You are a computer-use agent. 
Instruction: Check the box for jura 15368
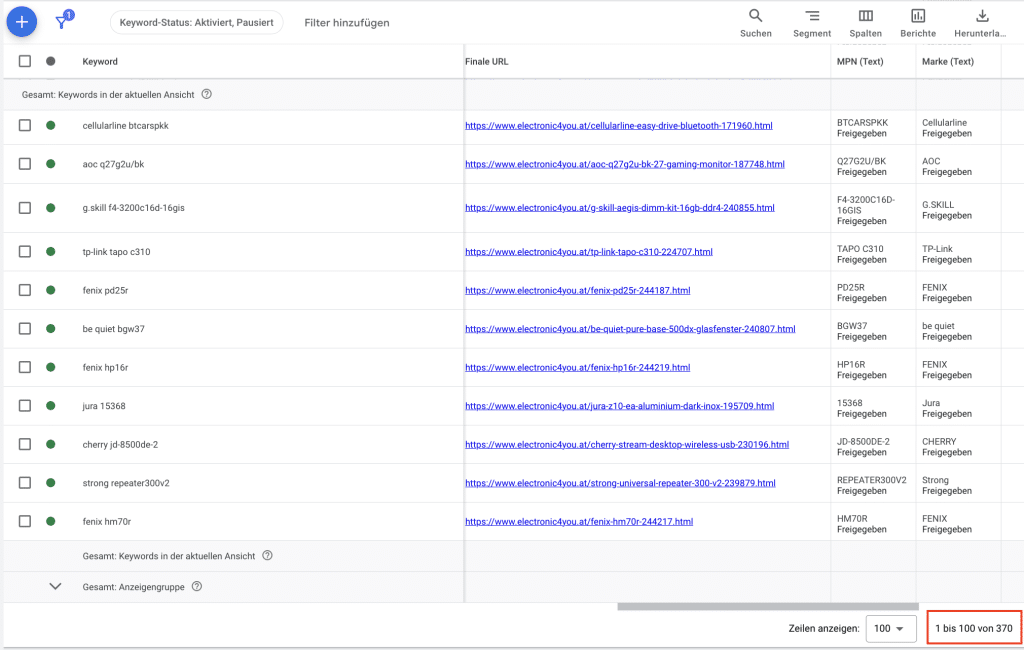point(25,406)
